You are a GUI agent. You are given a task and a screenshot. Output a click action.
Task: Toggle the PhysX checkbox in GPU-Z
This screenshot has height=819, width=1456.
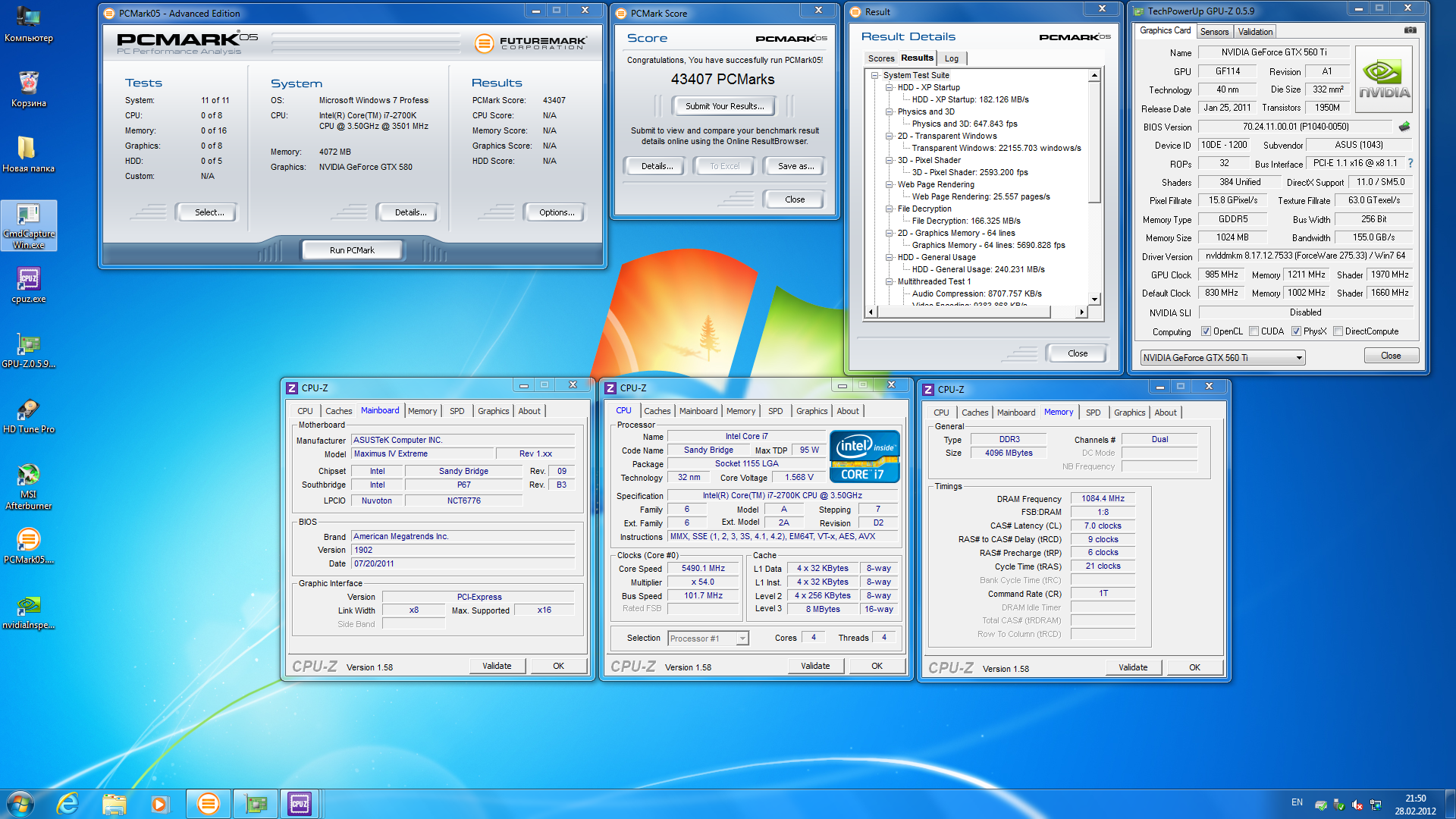[1296, 331]
